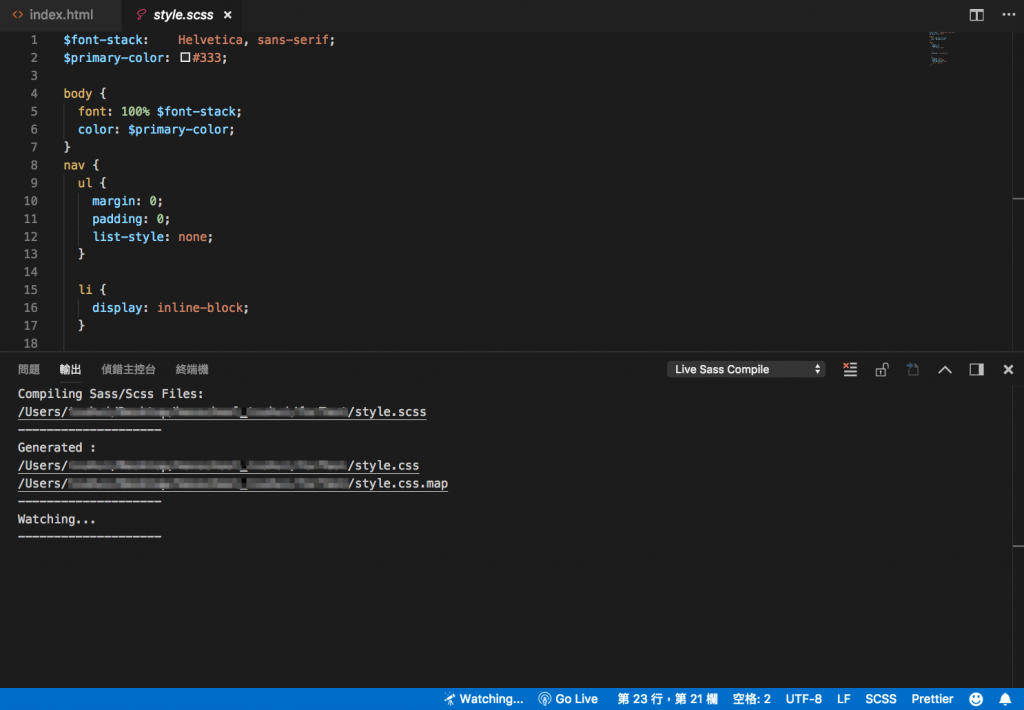Click line number 4 in the gutter

[x=34, y=93]
